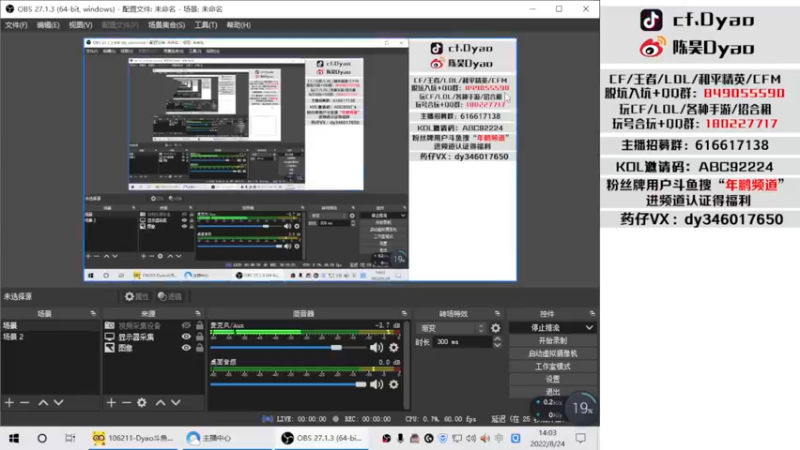The image size is (800, 450).
Task: Open the 文件(F) menu
Action: [x=16, y=25]
